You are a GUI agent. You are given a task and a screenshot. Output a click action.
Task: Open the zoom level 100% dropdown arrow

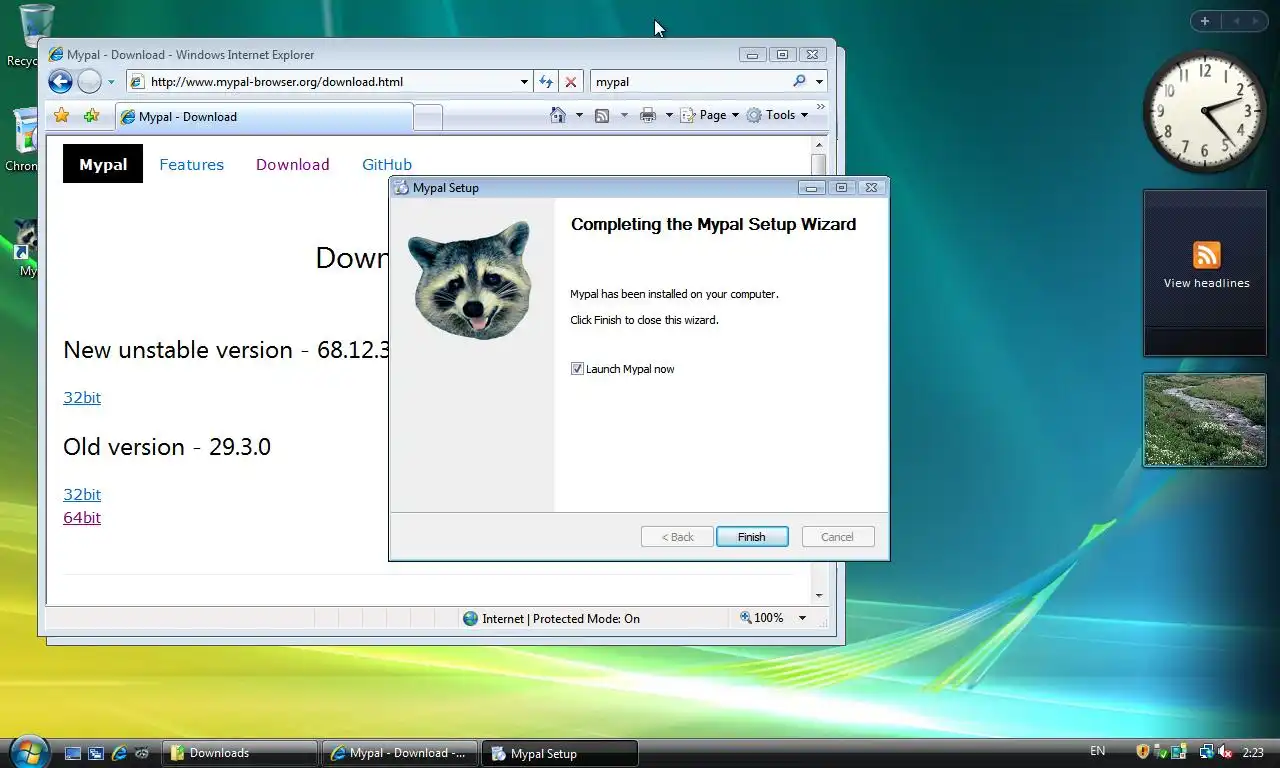pyautogui.click(x=802, y=618)
